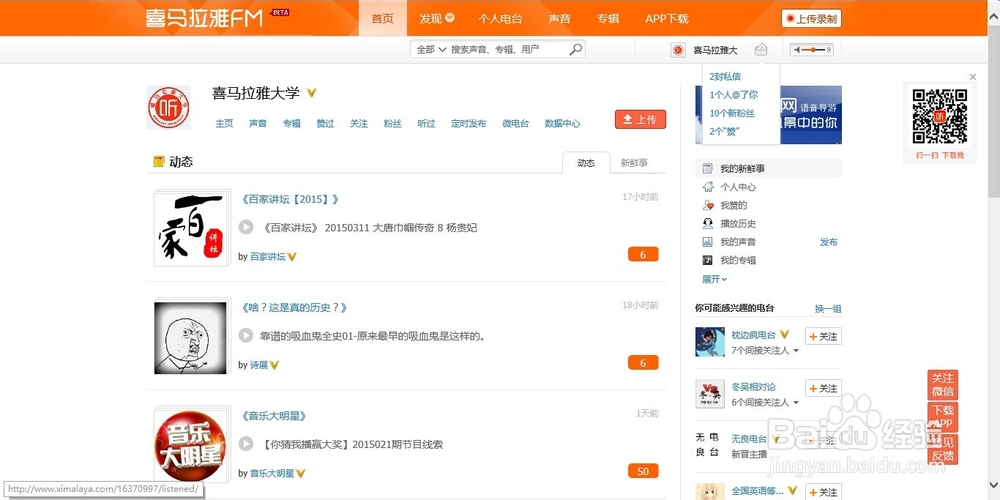This screenshot has width=1000, height=500.
Task: Click the 发布 link beside 我的声音
Action: [828, 242]
